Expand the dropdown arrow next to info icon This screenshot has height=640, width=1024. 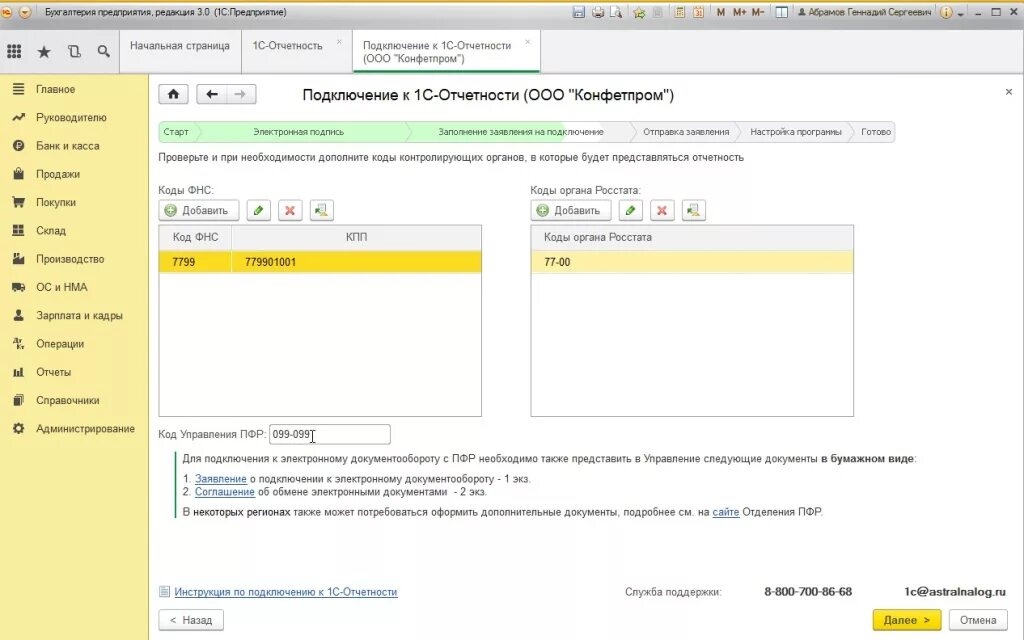click(961, 14)
